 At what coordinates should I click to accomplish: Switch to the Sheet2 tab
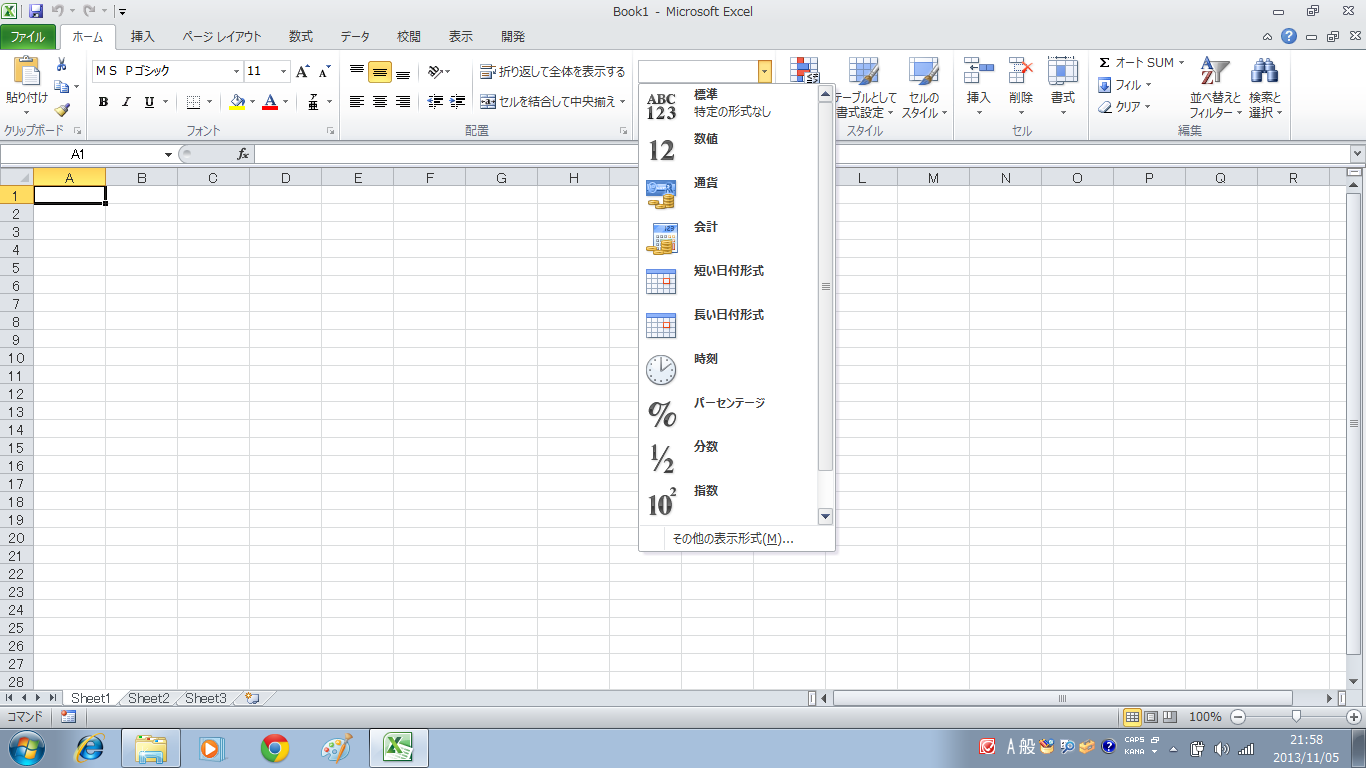(148, 698)
